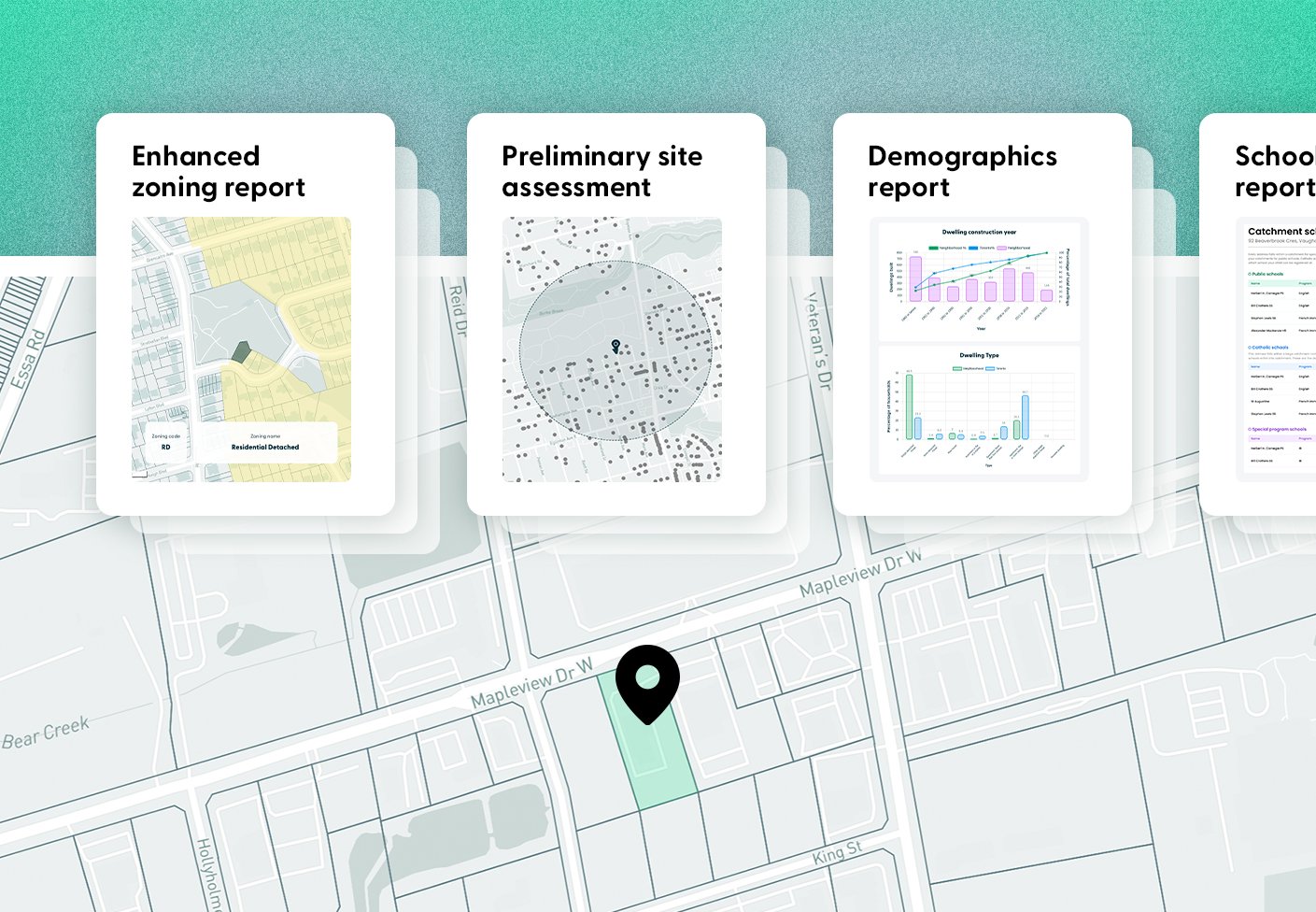Click the King St street label

[x=837, y=852]
